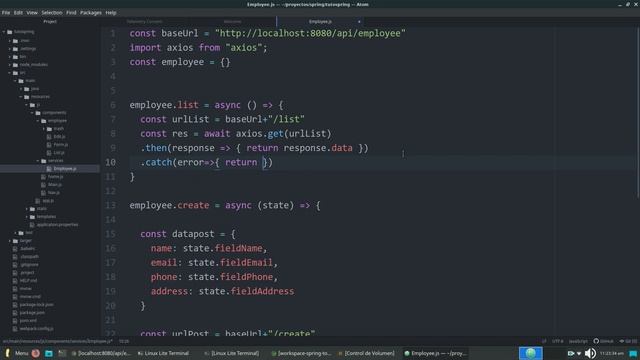Expand the java folder arrow
The image size is (640, 360).
click(21, 89)
